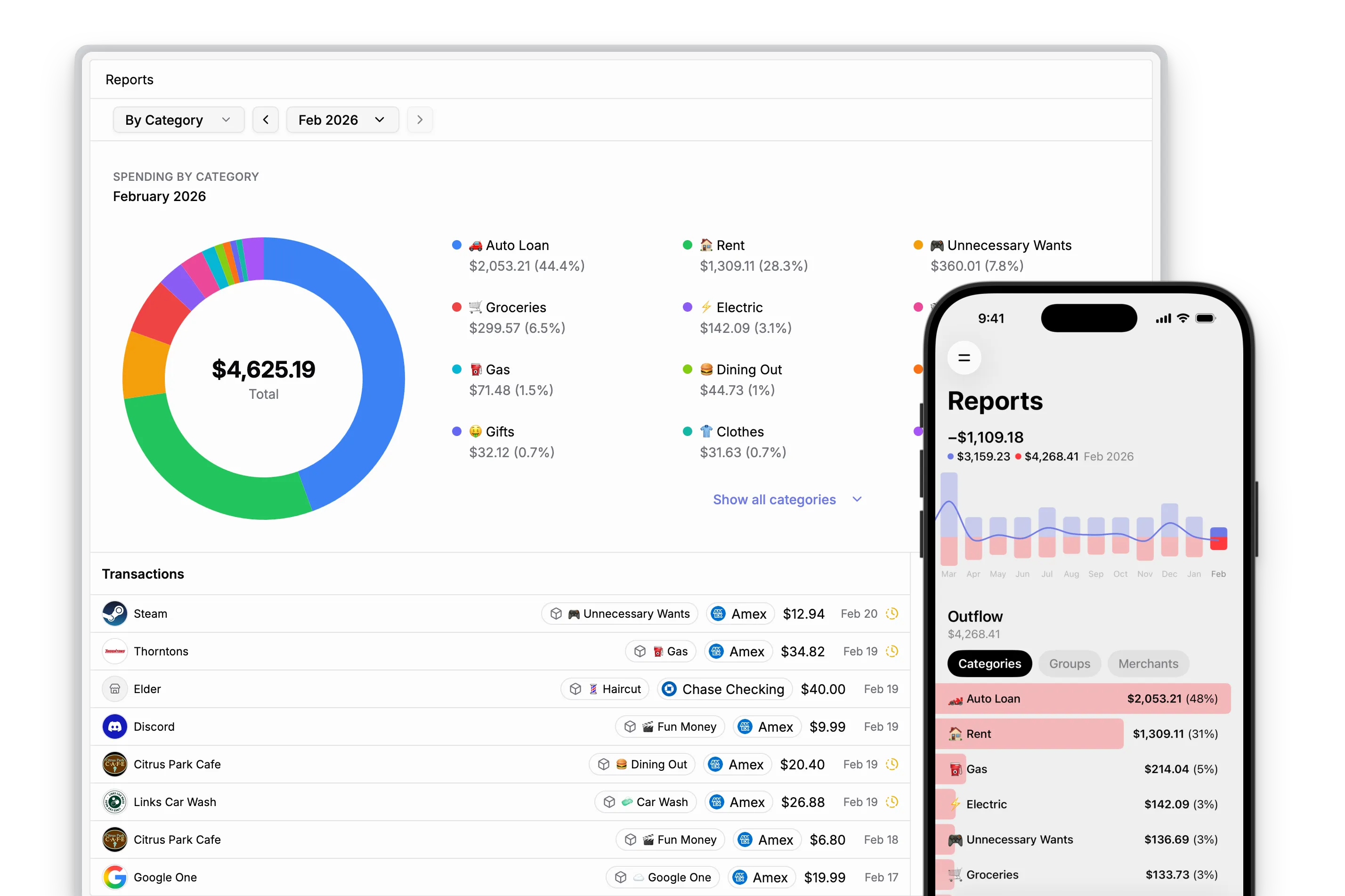Click the Chase Checking bank icon on Elder transaction
This screenshot has width=1345, height=896.
point(668,688)
